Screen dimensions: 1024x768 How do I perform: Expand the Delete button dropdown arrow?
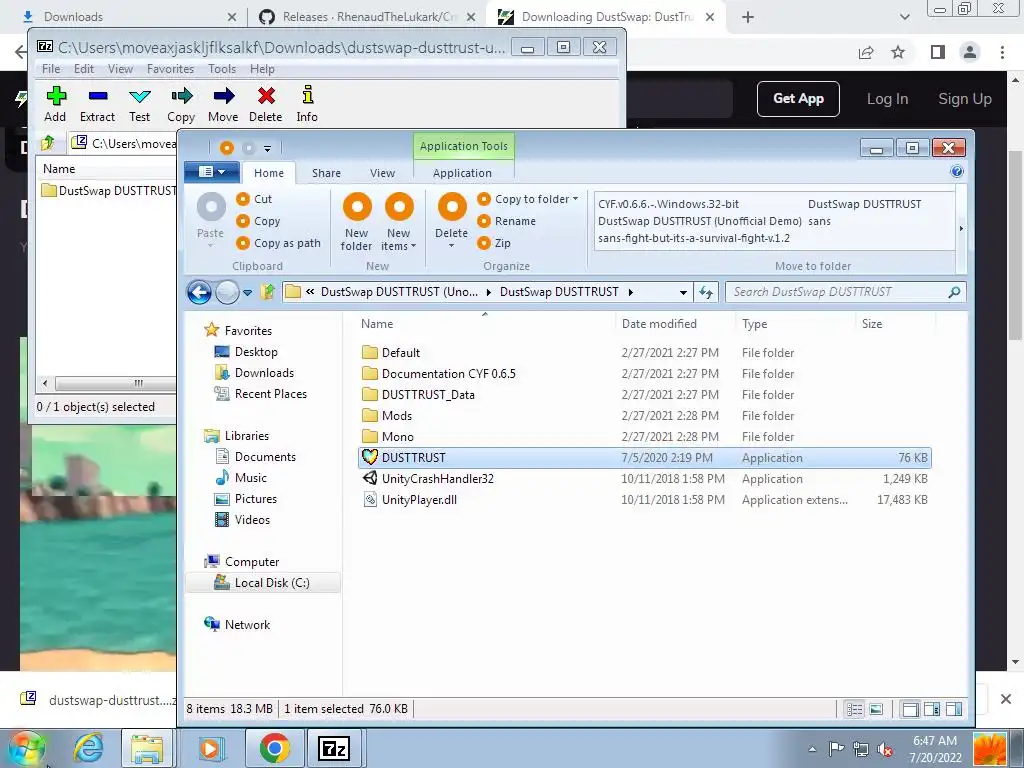[451, 246]
